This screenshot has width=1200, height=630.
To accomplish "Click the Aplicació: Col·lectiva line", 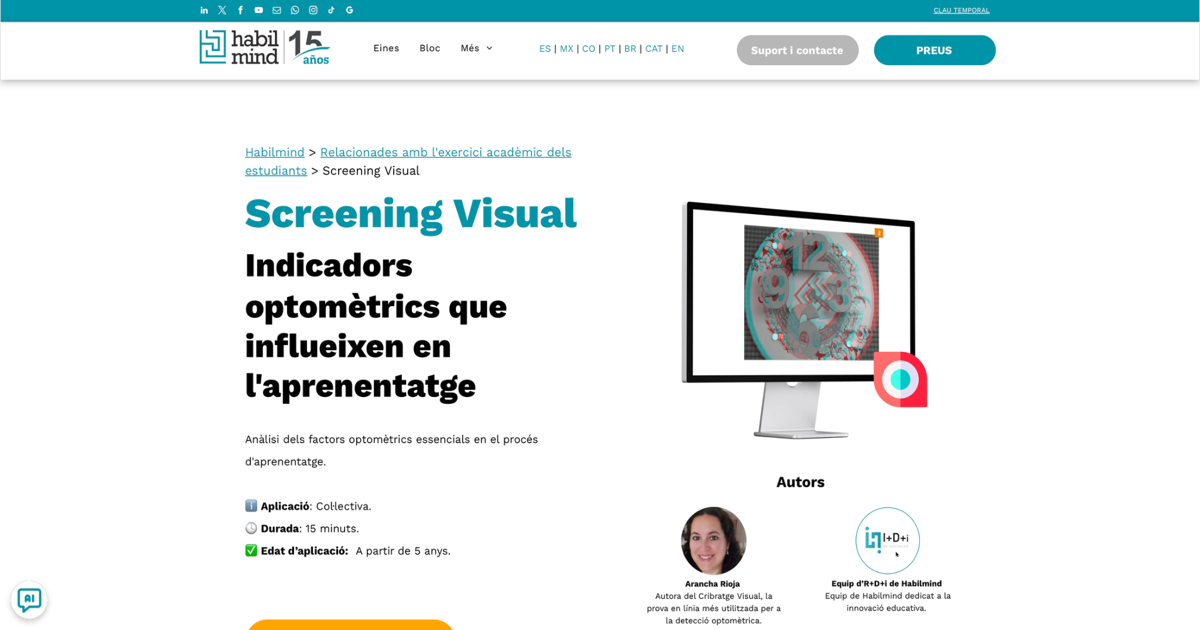I will pyautogui.click(x=308, y=506).
